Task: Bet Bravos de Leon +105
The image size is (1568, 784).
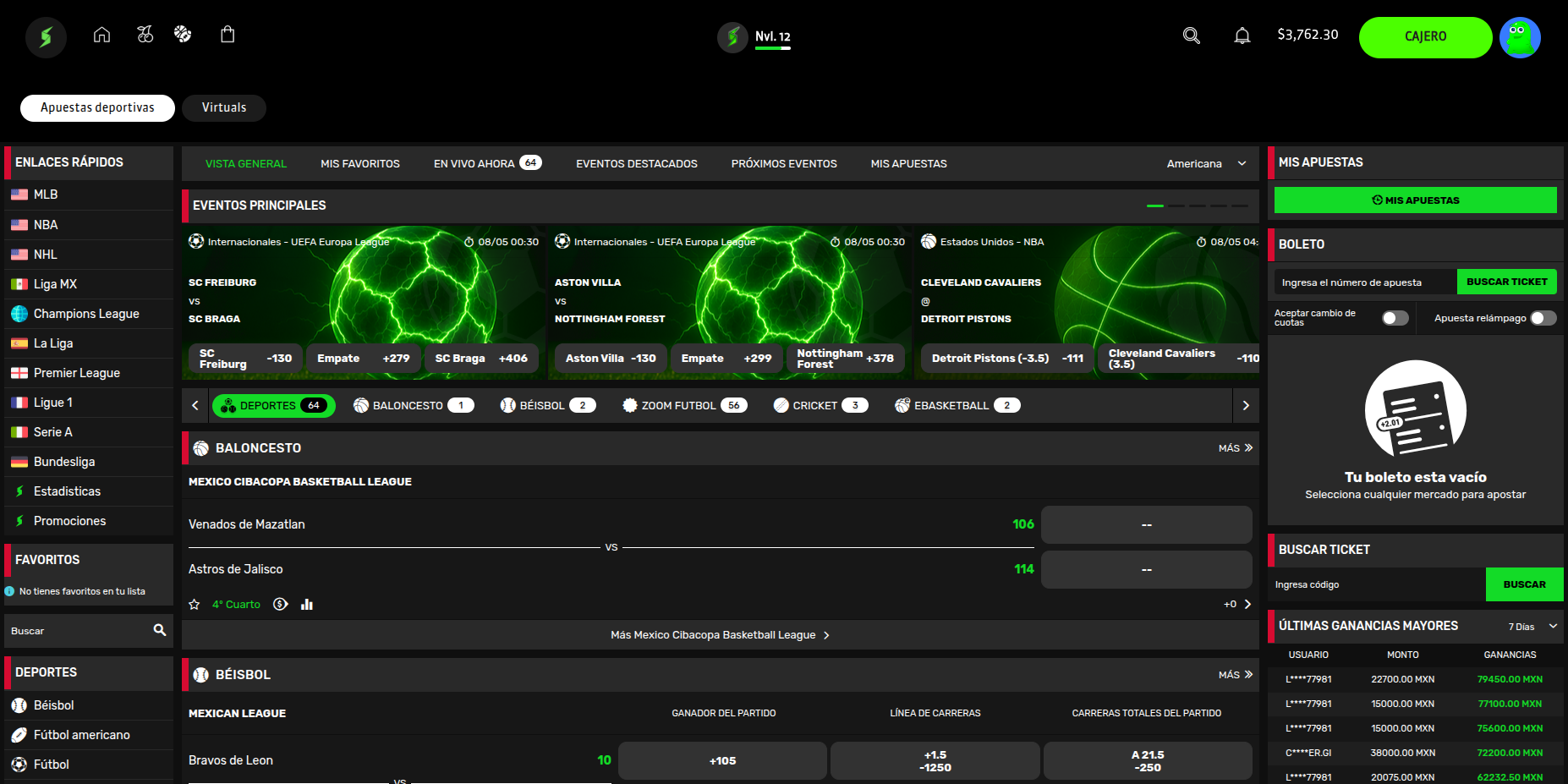Action: point(722,760)
